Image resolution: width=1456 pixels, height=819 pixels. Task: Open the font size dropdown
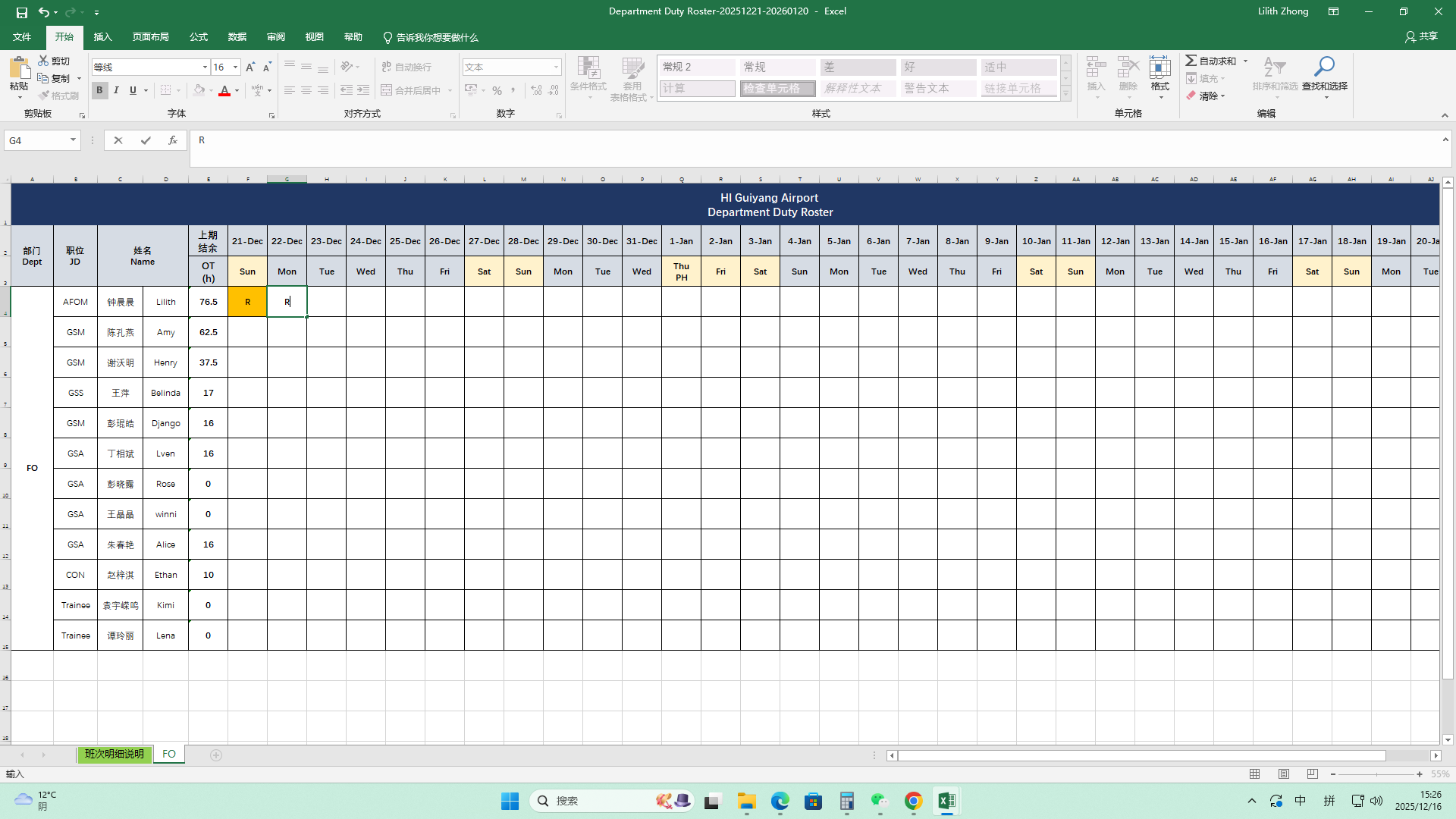point(235,67)
